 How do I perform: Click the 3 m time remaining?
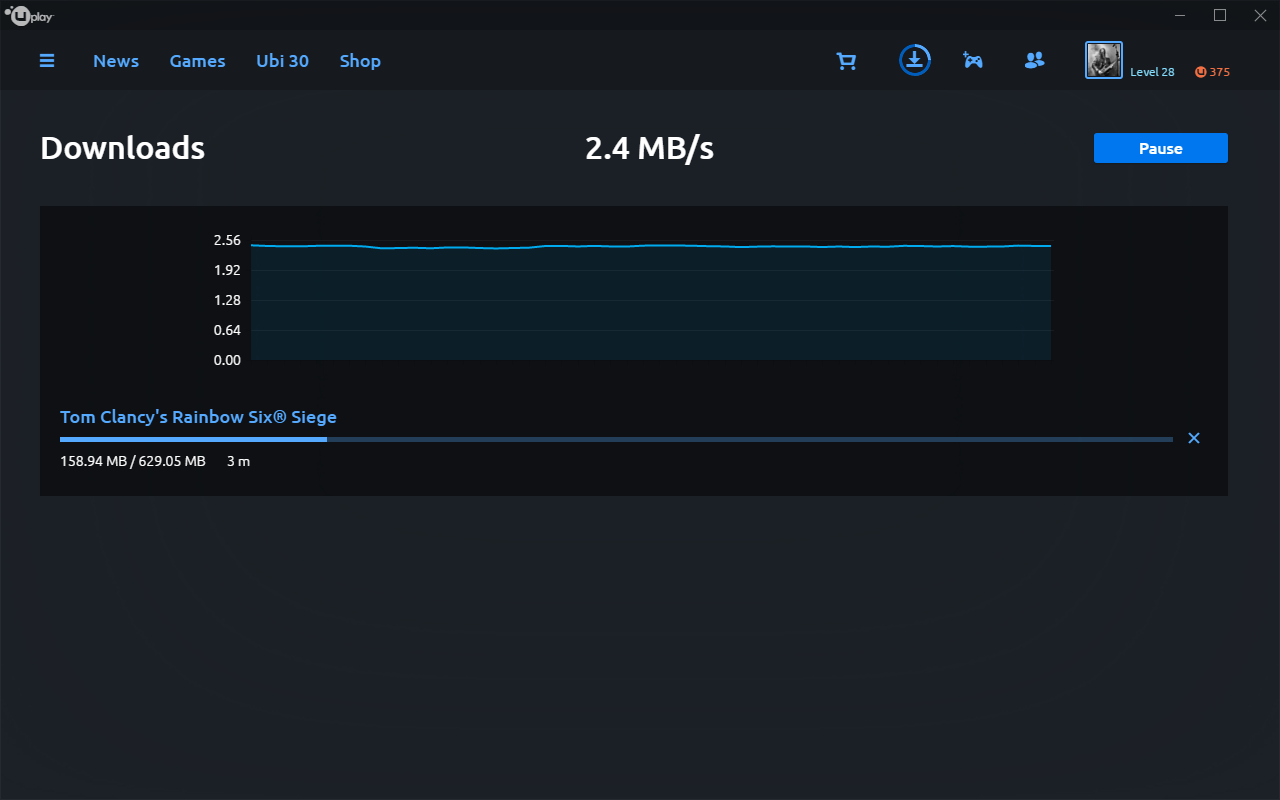tap(238, 461)
